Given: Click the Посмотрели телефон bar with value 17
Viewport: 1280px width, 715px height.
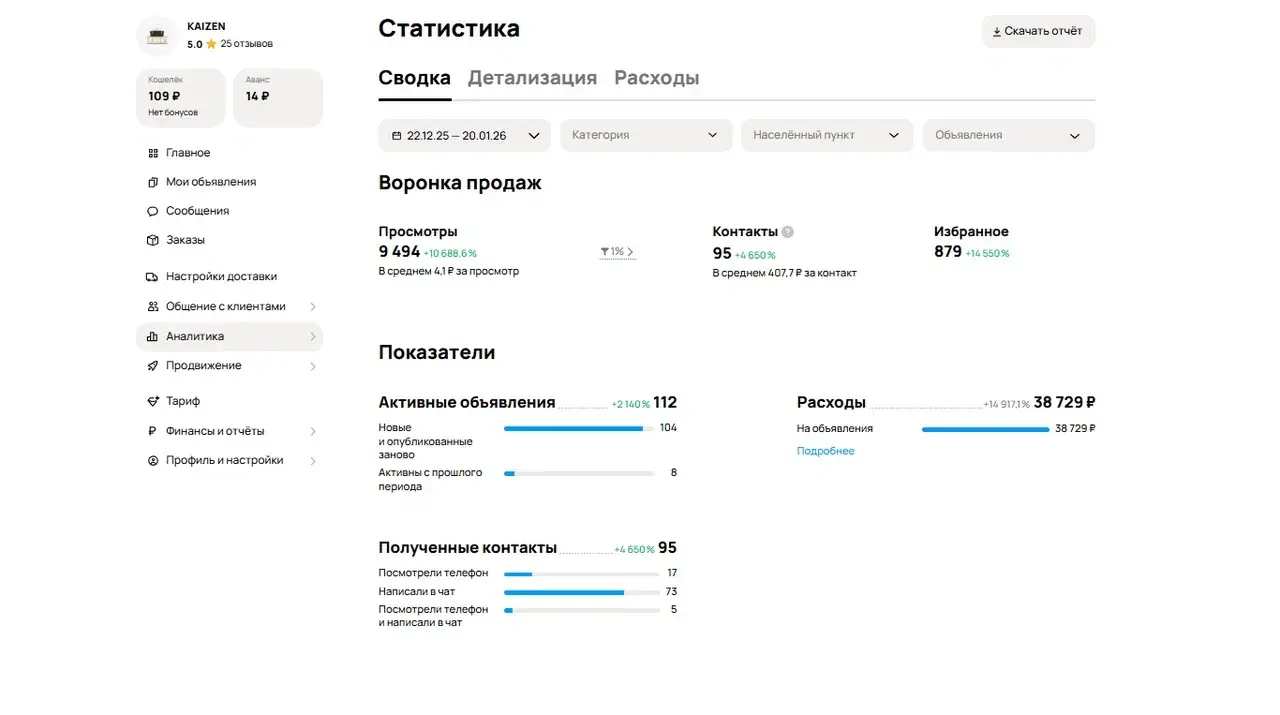Looking at the screenshot, I should coord(582,574).
